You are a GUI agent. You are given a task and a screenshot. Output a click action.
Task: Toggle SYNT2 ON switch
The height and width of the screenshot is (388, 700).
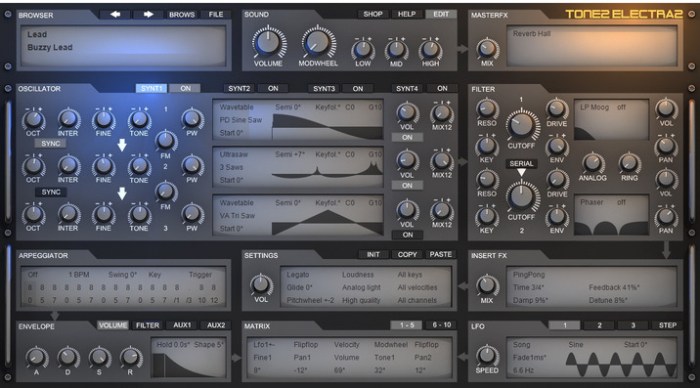click(x=273, y=88)
